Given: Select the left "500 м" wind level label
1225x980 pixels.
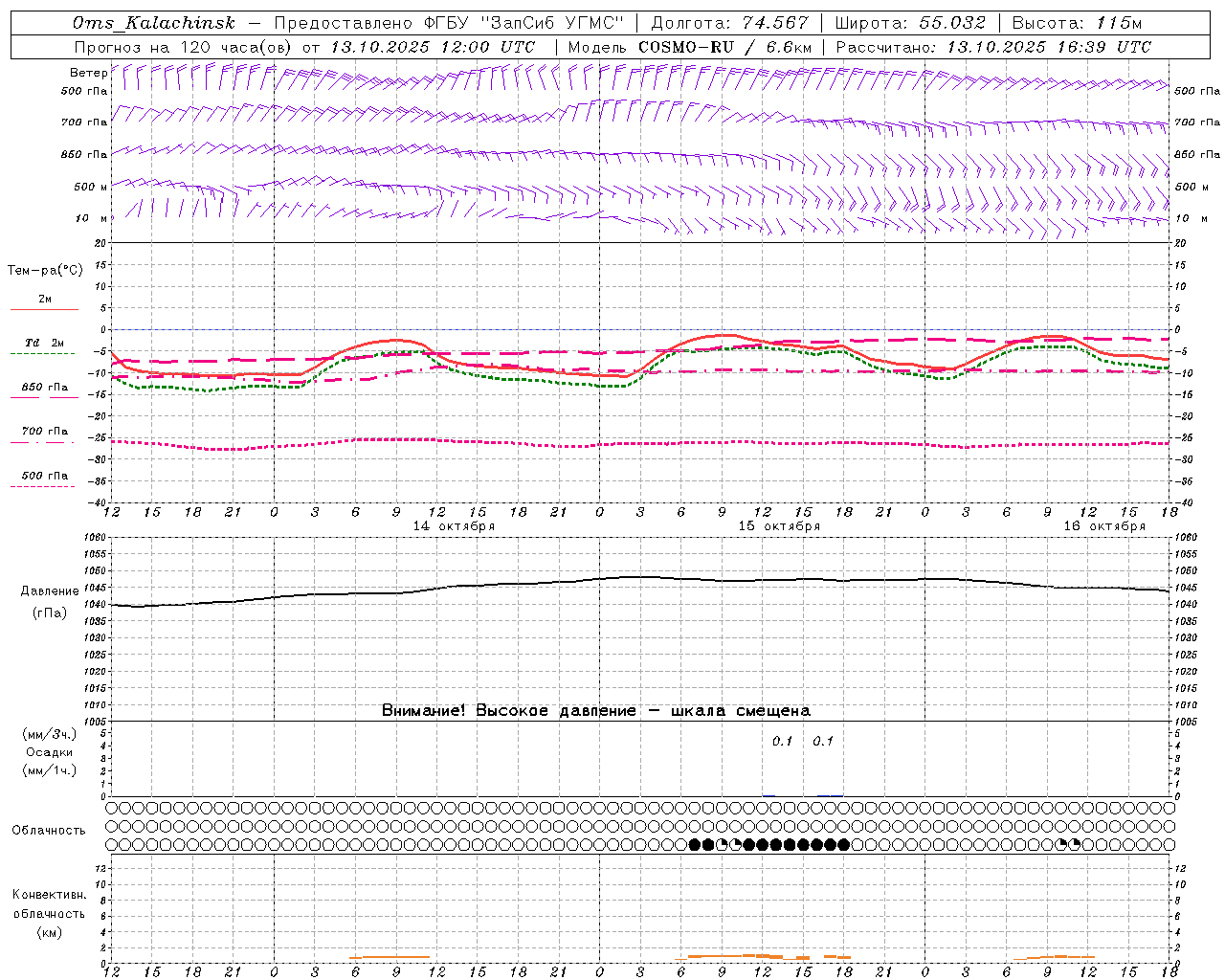Looking at the screenshot, I should pos(91,187).
